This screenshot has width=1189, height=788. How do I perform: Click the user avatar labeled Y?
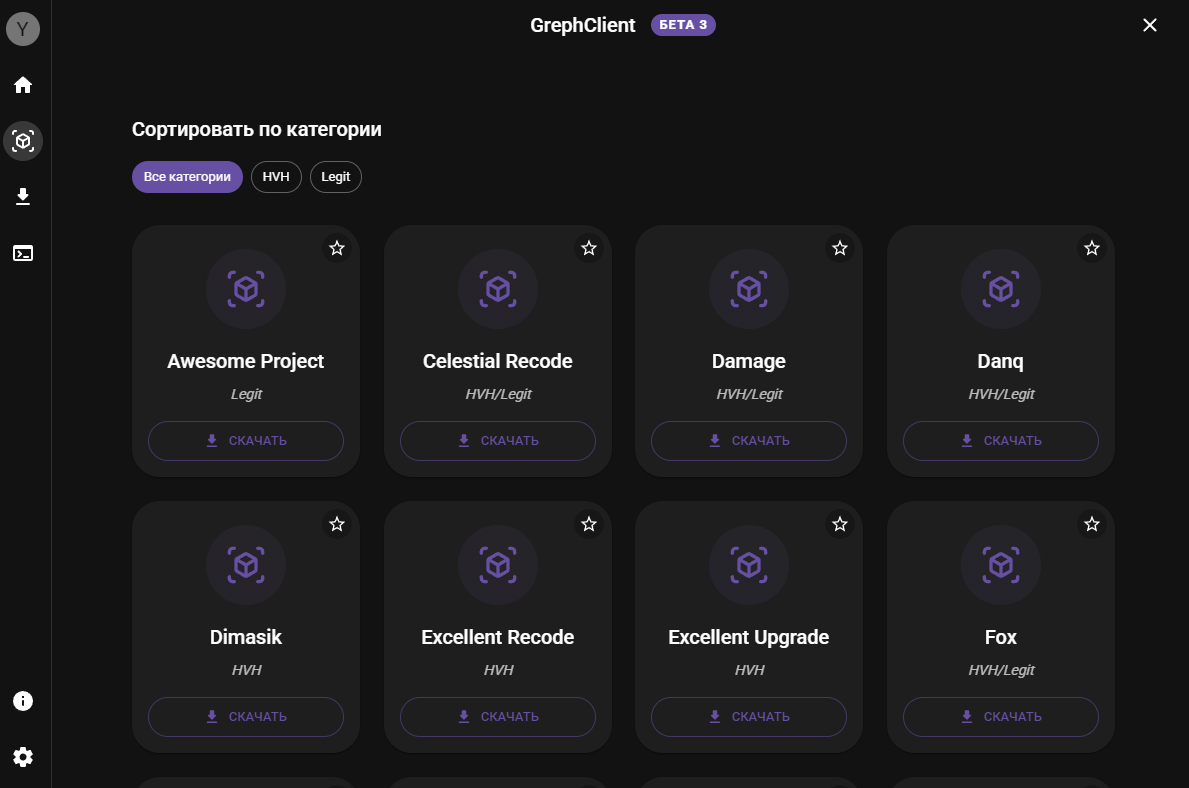[x=23, y=29]
